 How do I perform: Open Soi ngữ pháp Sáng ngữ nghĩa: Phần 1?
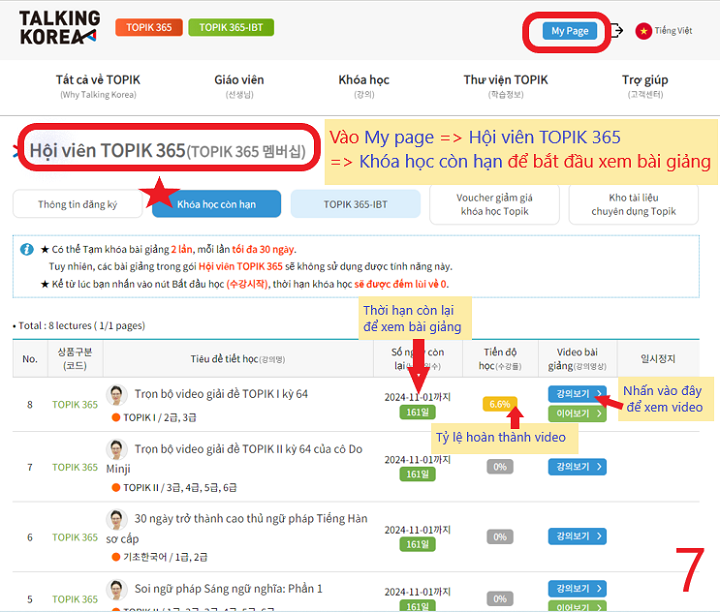(228, 589)
